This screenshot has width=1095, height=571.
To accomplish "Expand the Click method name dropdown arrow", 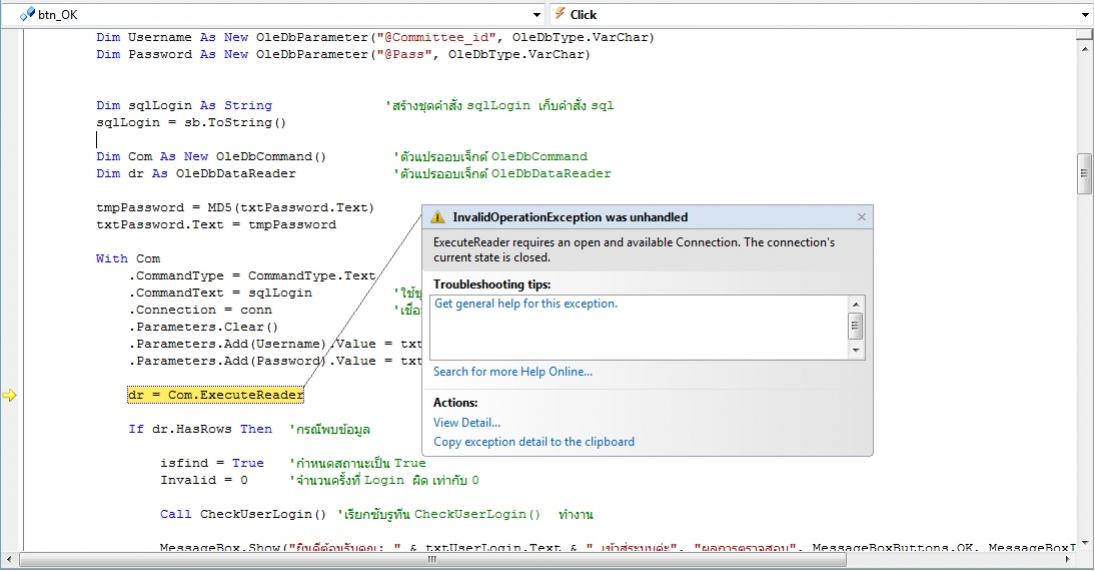I will (1086, 14).
